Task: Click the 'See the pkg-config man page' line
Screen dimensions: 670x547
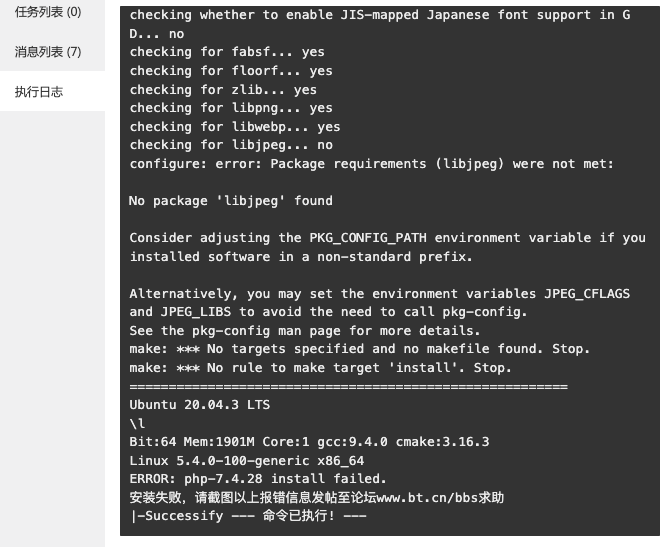Action: (x=305, y=331)
